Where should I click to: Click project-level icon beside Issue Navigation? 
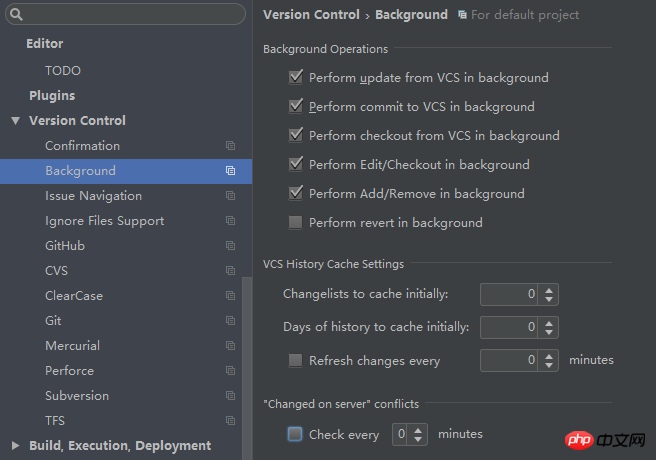(231, 196)
